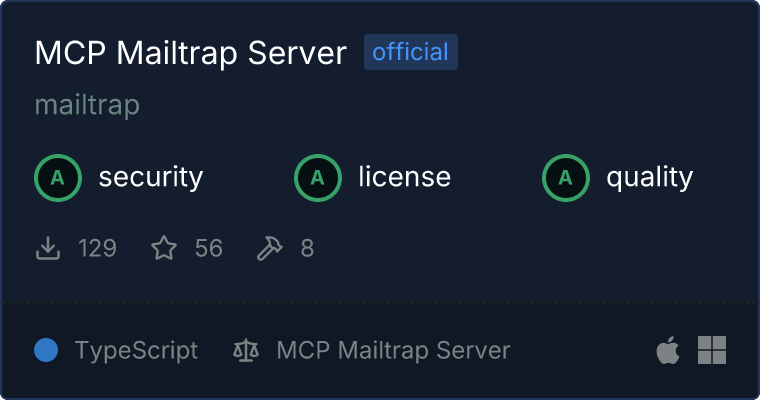The width and height of the screenshot is (760, 400).
Task: Click the official badge
Action: (x=411, y=52)
